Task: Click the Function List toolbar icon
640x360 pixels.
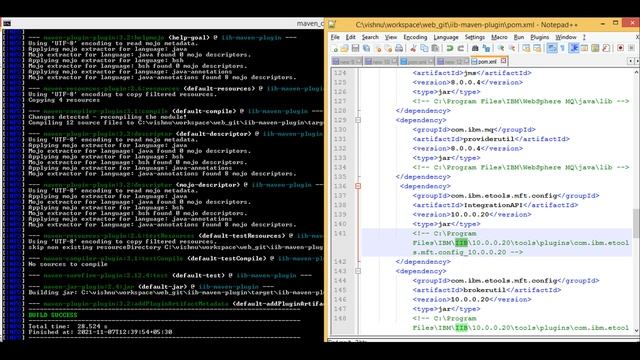Action: 606,49
